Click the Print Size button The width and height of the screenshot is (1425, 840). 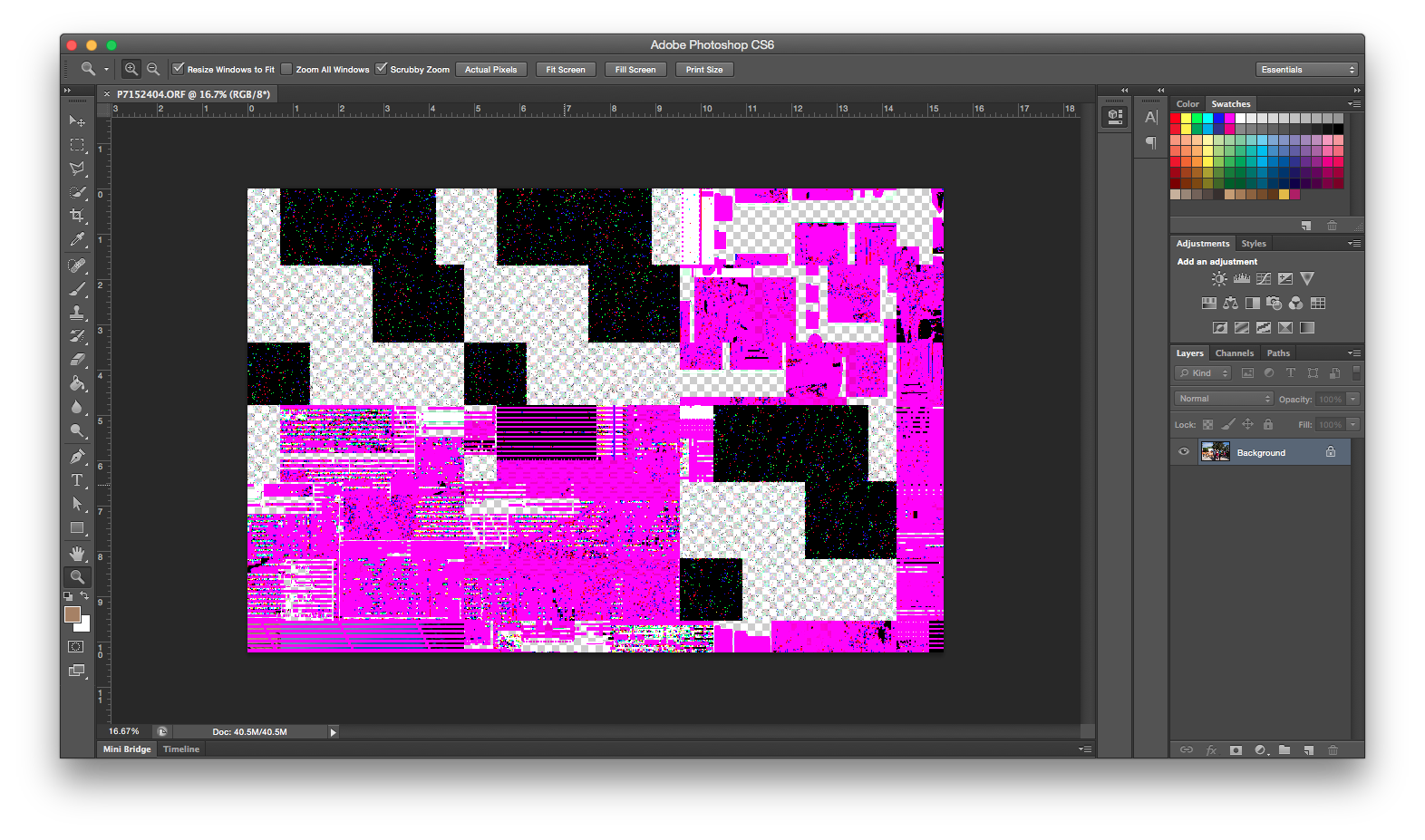point(704,70)
